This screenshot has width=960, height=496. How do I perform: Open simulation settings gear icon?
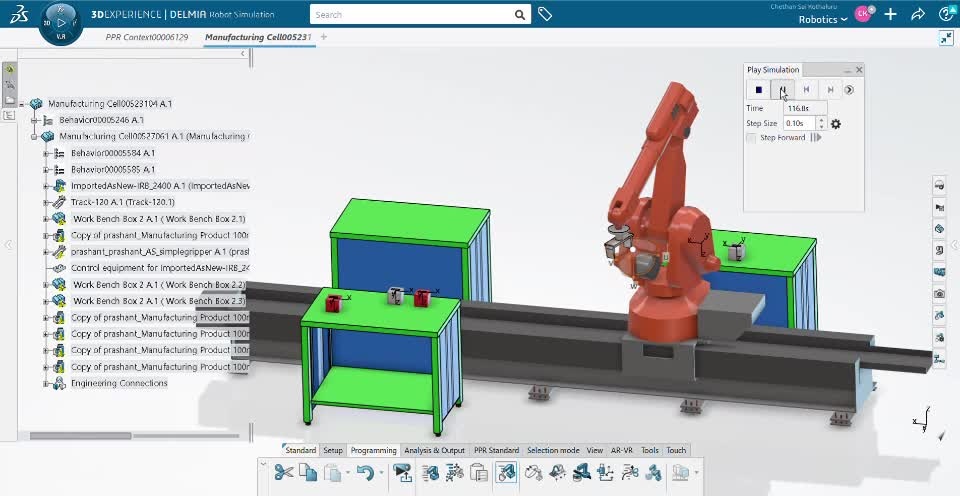(x=836, y=124)
